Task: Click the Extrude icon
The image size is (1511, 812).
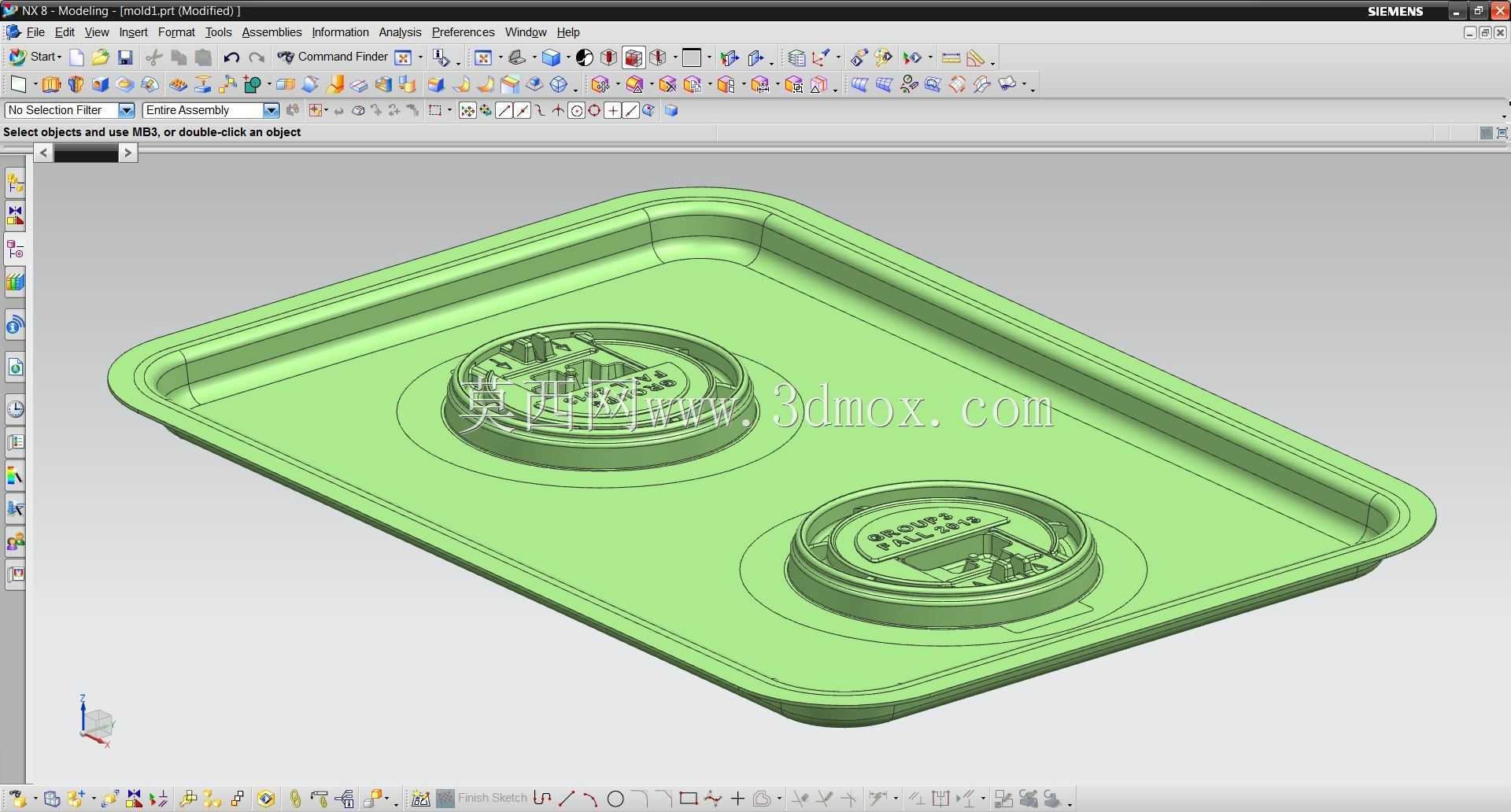Action: pyautogui.click(x=51, y=84)
